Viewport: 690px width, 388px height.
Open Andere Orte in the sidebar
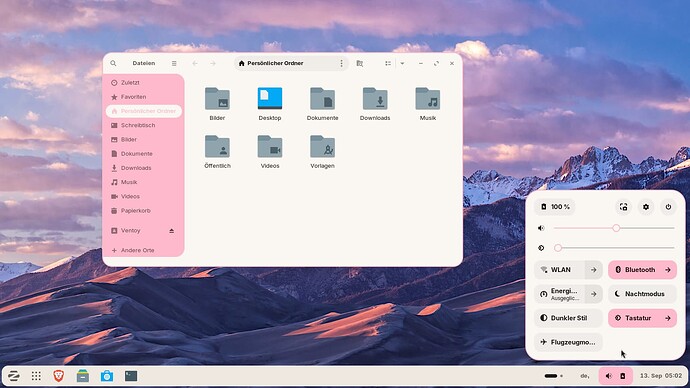click(143, 250)
